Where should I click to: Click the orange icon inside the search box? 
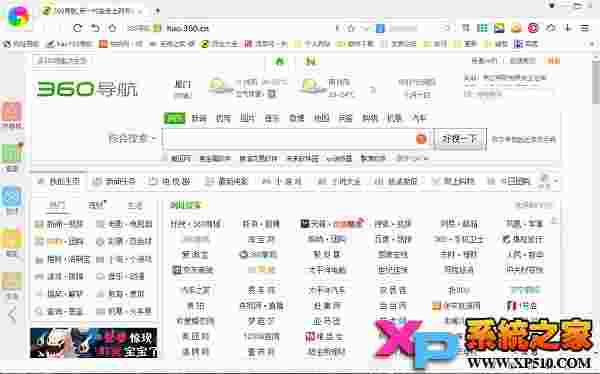click(x=421, y=139)
